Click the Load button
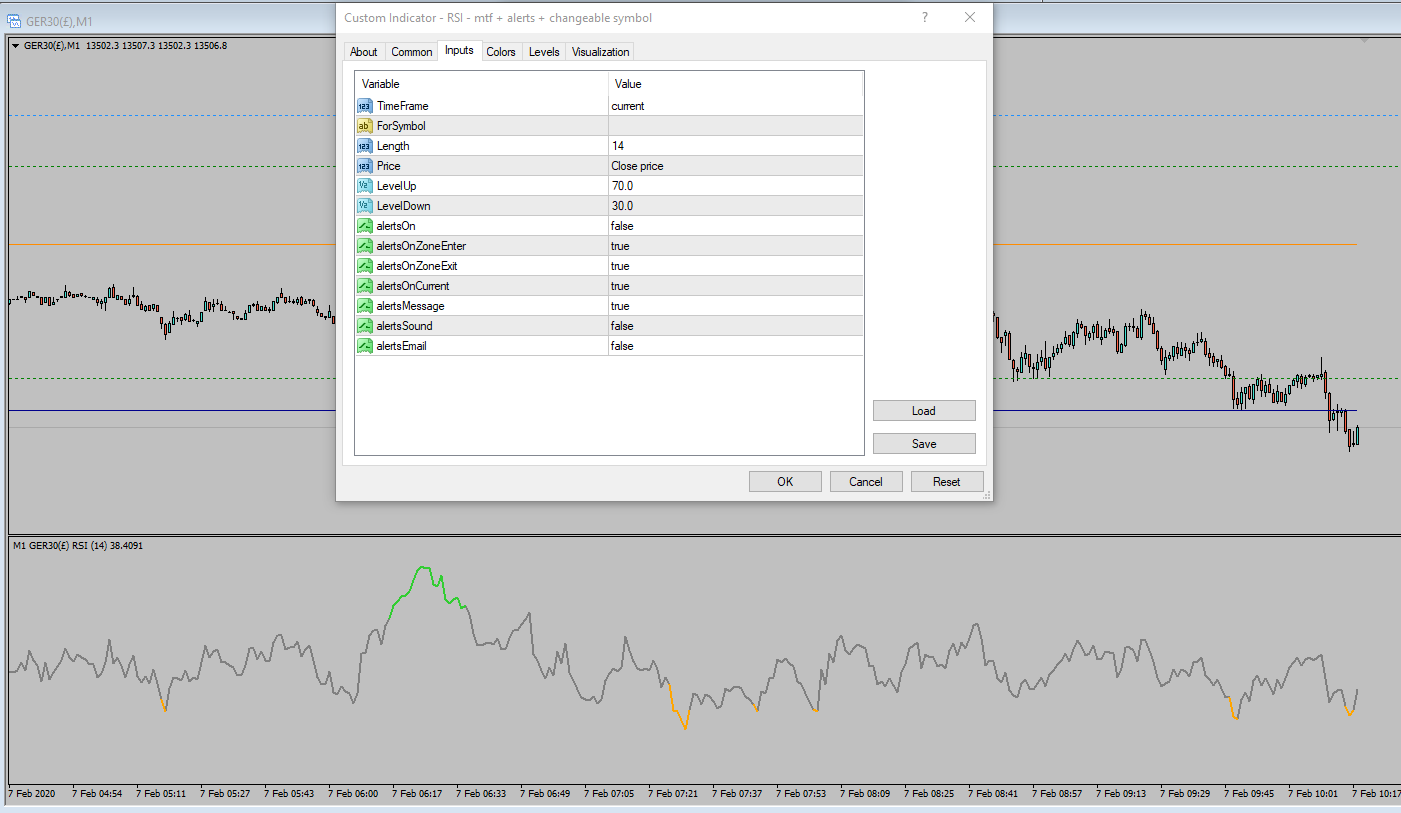 point(924,411)
